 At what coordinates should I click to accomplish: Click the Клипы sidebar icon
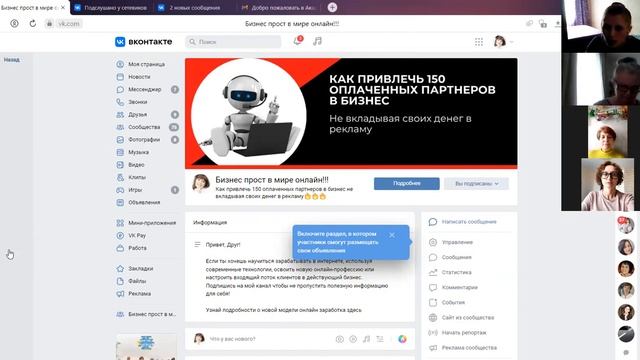pyautogui.click(x=120, y=178)
